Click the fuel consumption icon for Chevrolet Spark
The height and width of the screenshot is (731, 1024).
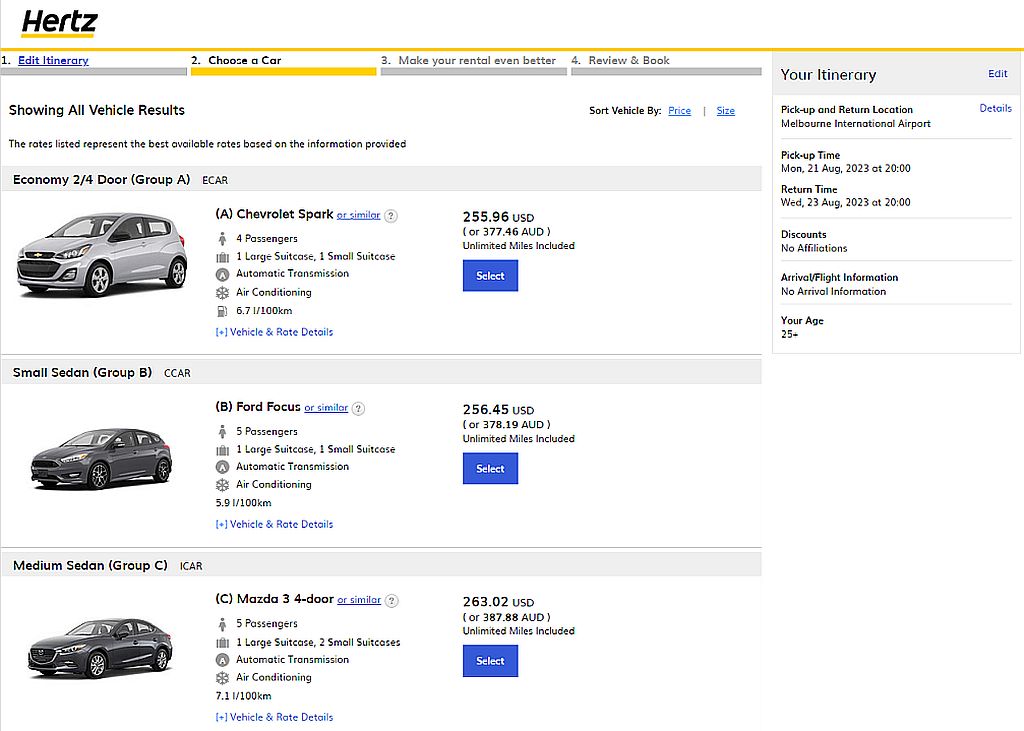pyautogui.click(x=221, y=311)
